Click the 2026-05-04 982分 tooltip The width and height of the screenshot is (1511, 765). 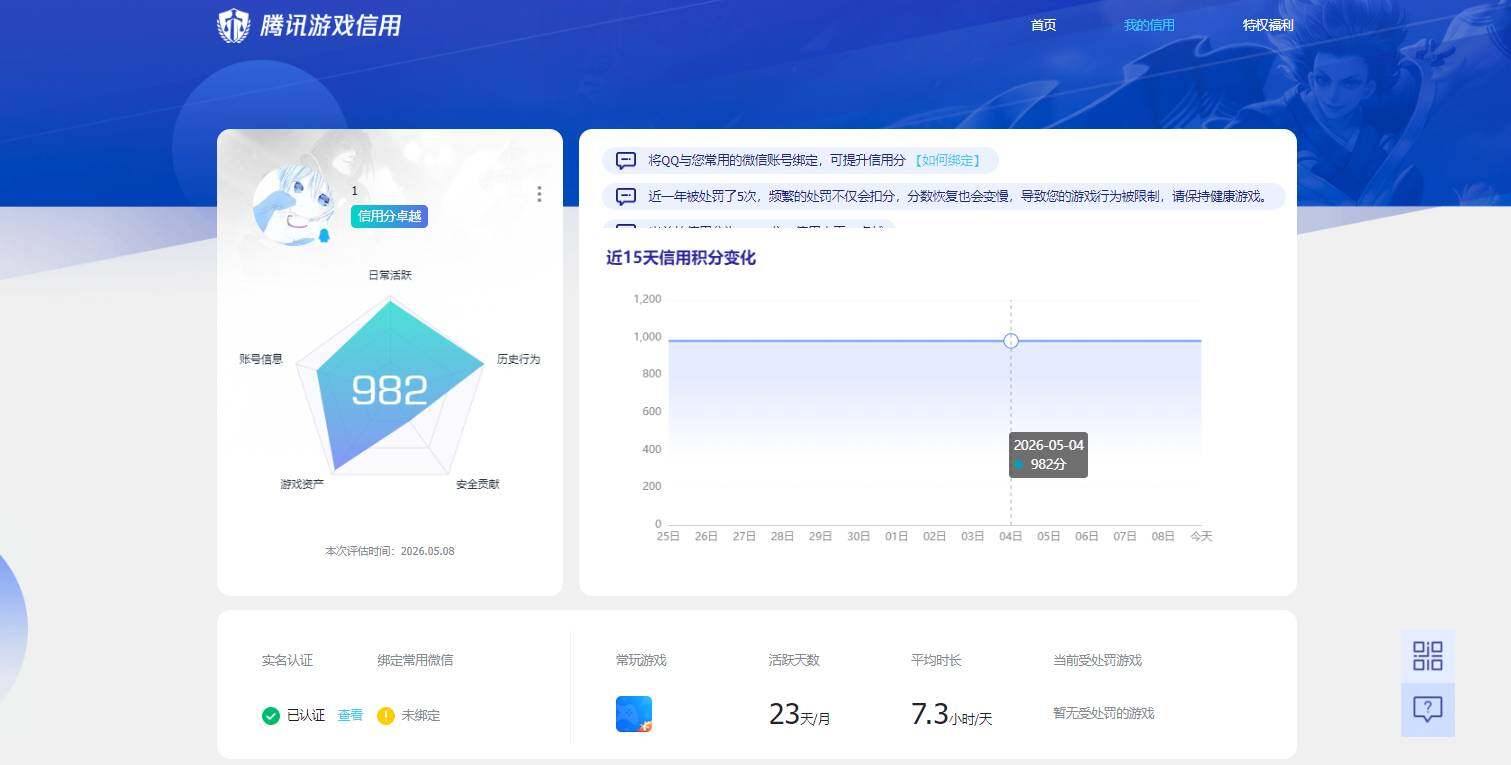1048,454
